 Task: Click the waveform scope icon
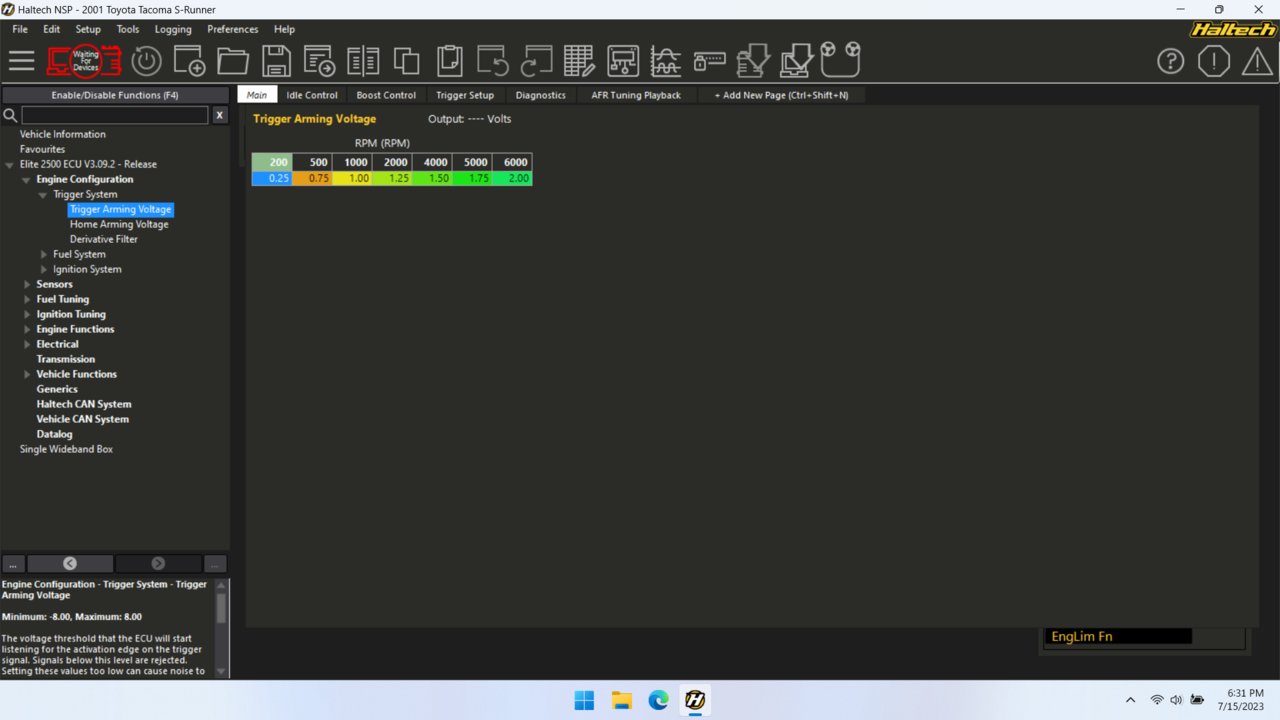click(666, 61)
